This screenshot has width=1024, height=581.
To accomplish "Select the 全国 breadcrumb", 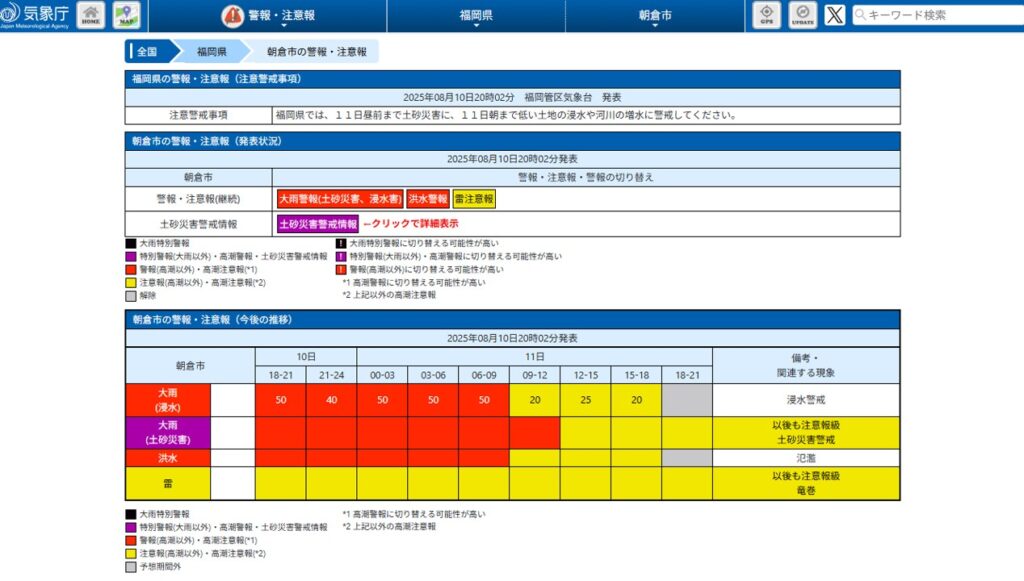I will [x=148, y=52].
